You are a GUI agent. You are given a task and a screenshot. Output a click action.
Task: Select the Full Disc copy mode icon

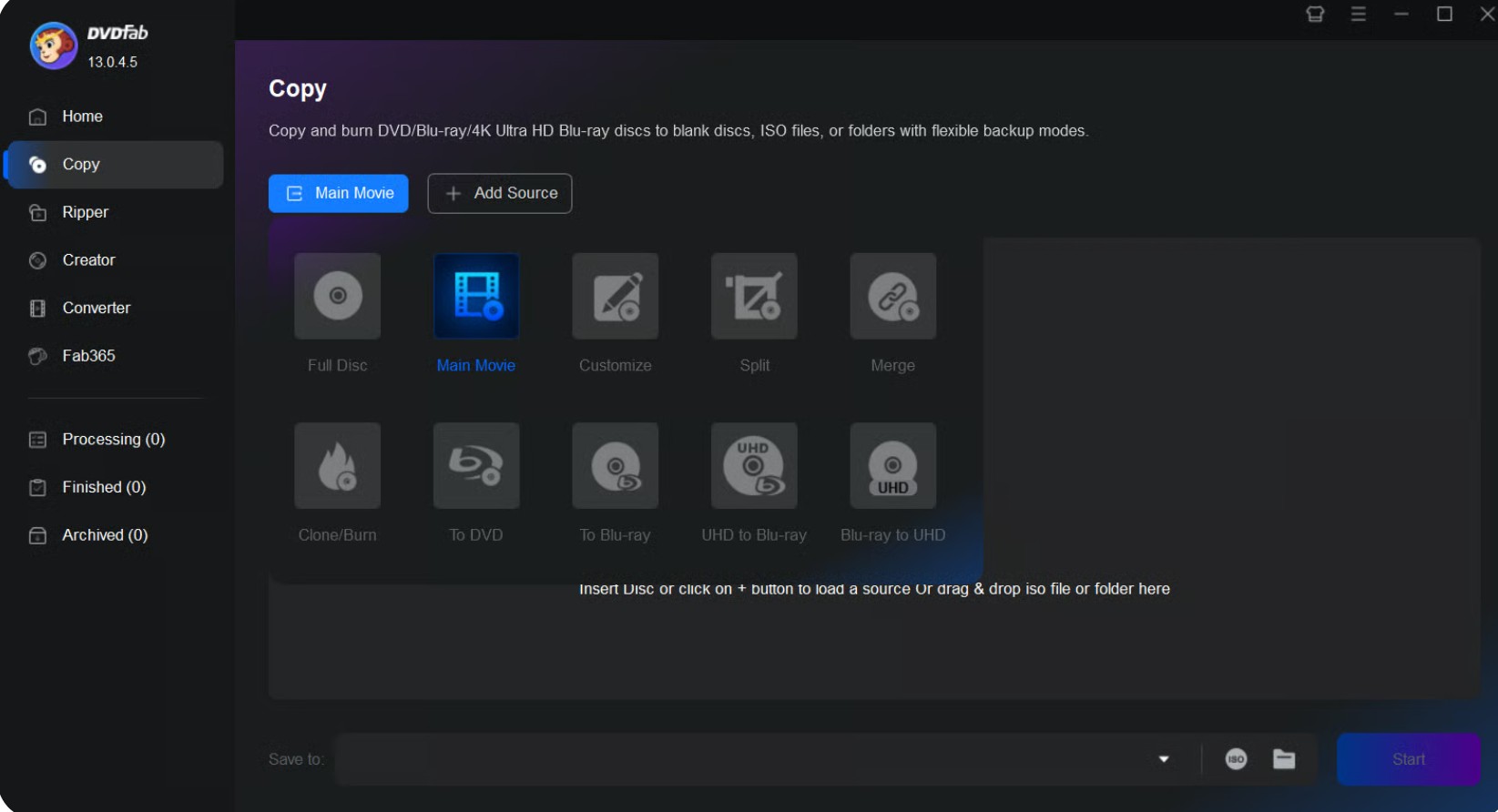[x=337, y=296]
